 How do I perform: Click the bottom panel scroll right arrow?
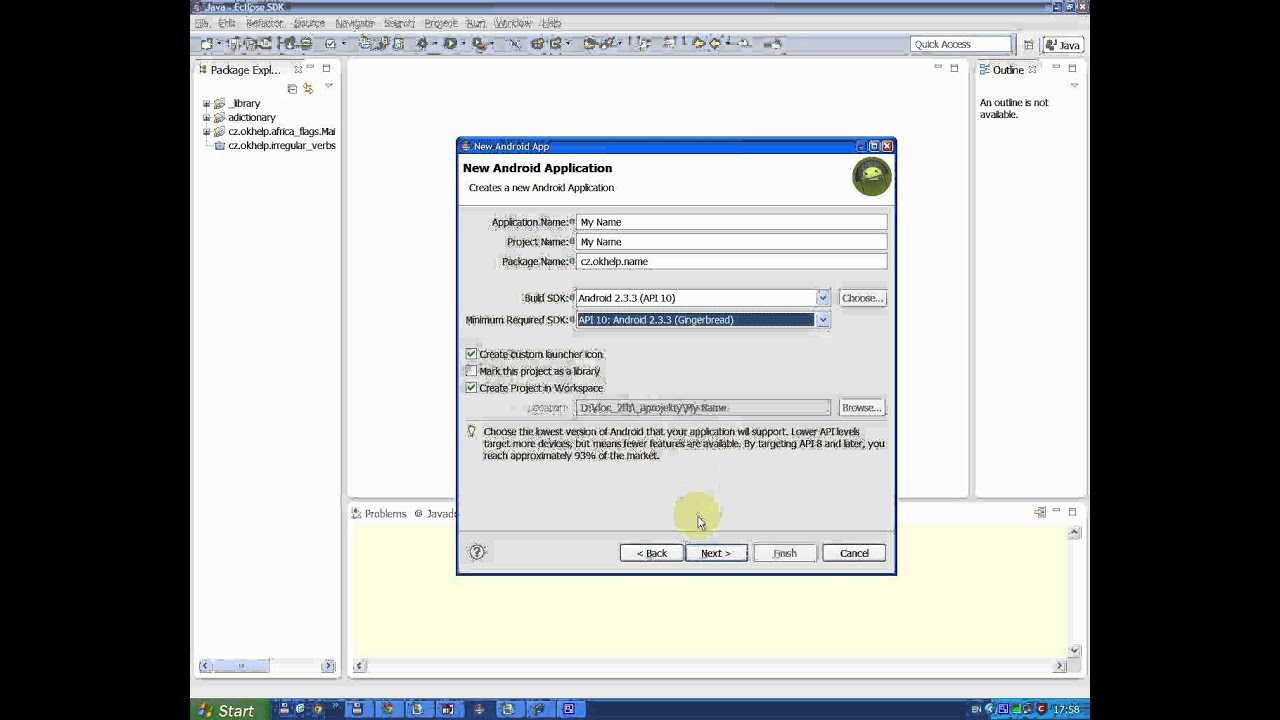click(x=1060, y=665)
